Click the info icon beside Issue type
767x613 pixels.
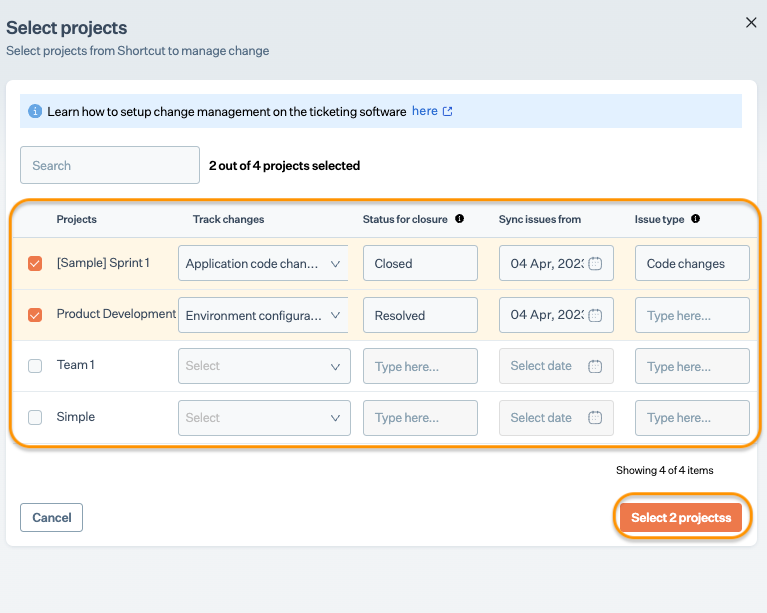coord(696,219)
